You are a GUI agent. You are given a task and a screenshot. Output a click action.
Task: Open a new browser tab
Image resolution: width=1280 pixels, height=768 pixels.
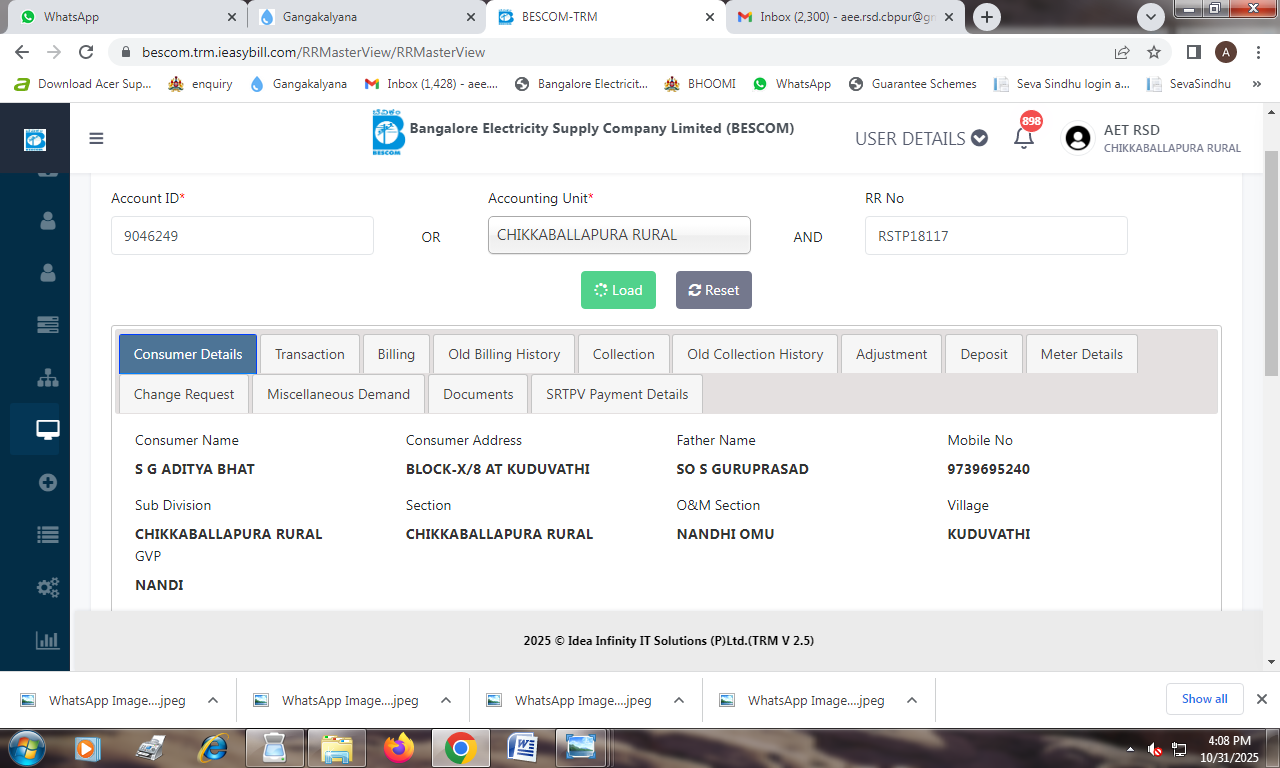click(987, 17)
